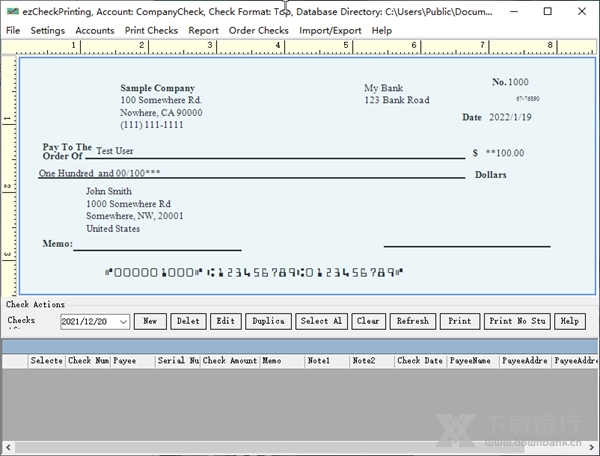
Task: Click the Memo label on the check
Action: (x=57, y=243)
